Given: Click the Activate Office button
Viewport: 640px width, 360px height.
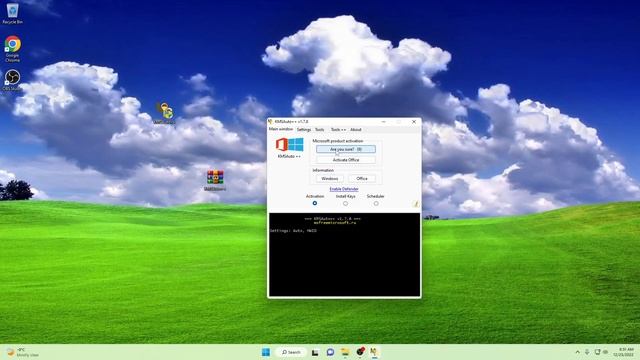Looking at the screenshot, I should 346,160.
